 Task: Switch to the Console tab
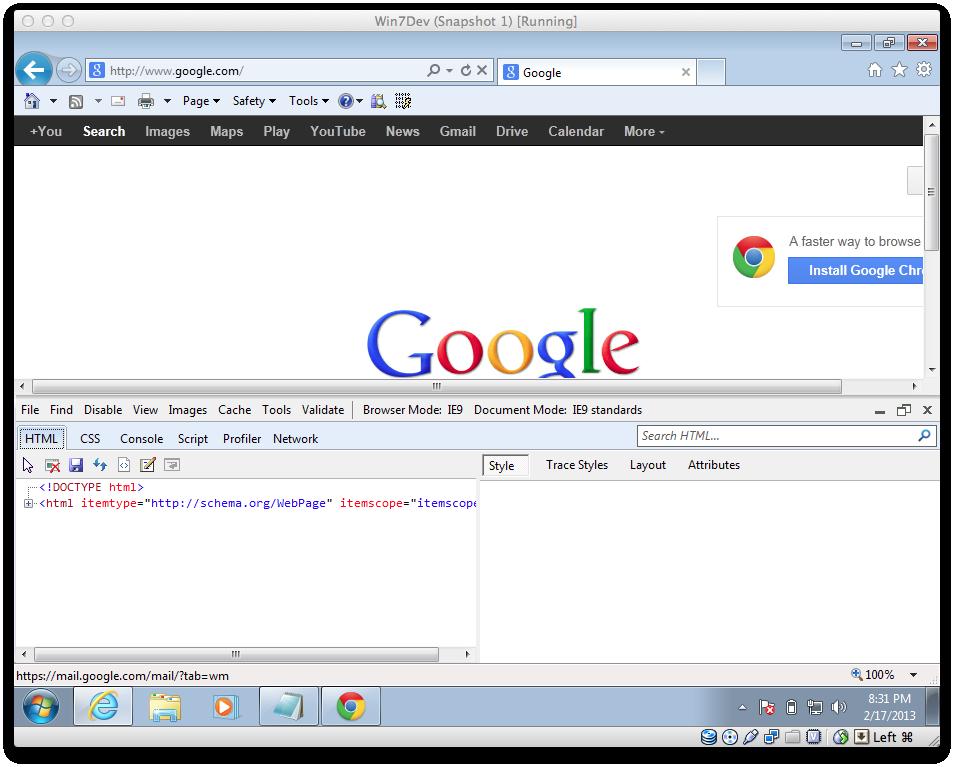pyautogui.click(x=142, y=439)
